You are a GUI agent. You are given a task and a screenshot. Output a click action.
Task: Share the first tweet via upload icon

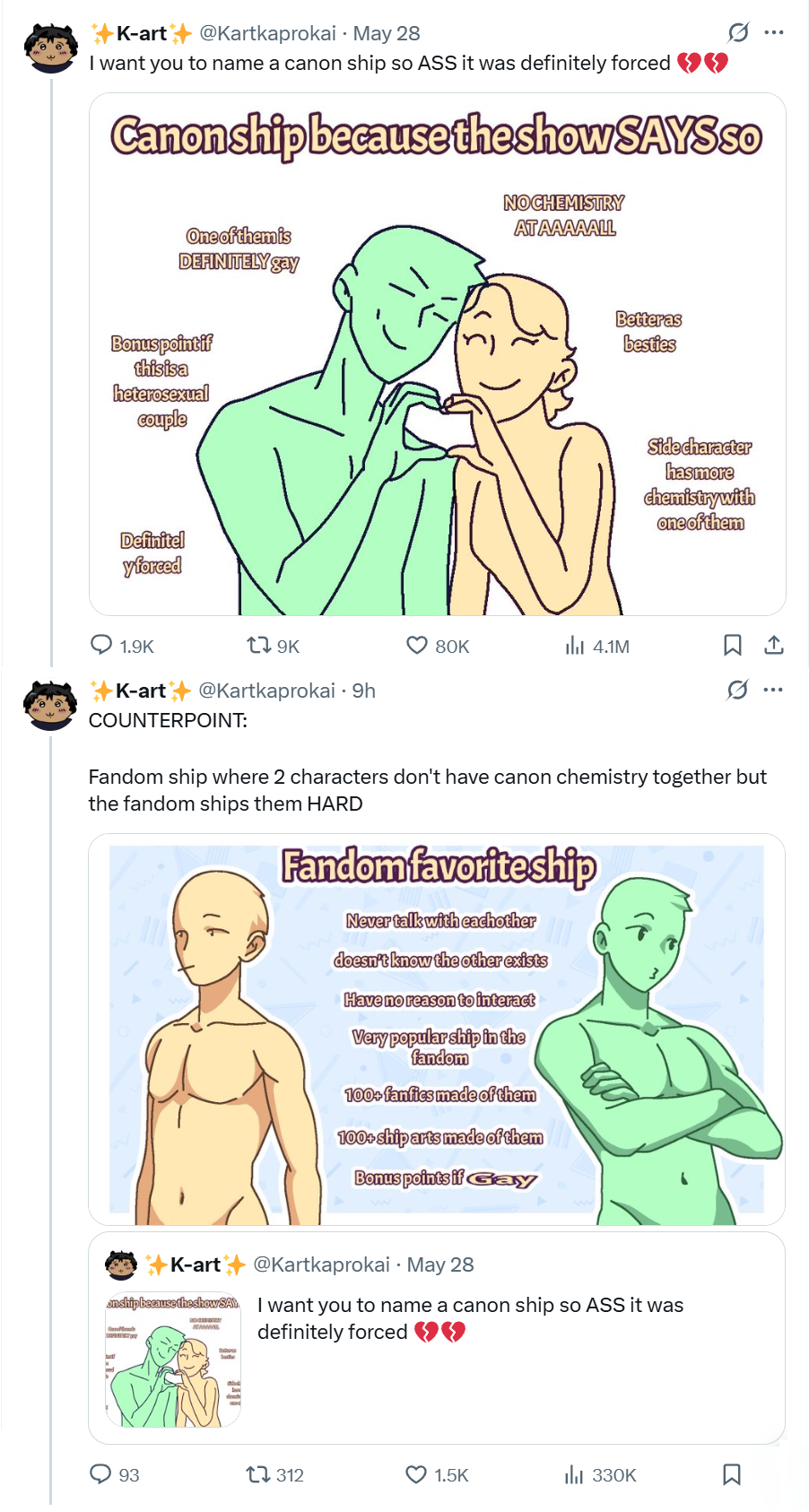[774, 645]
